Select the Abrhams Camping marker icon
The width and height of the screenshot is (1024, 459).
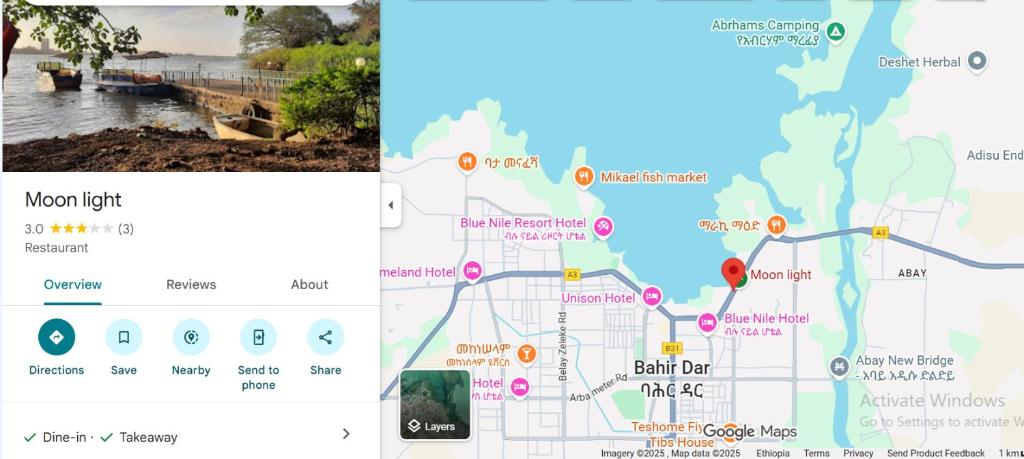pos(835,31)
